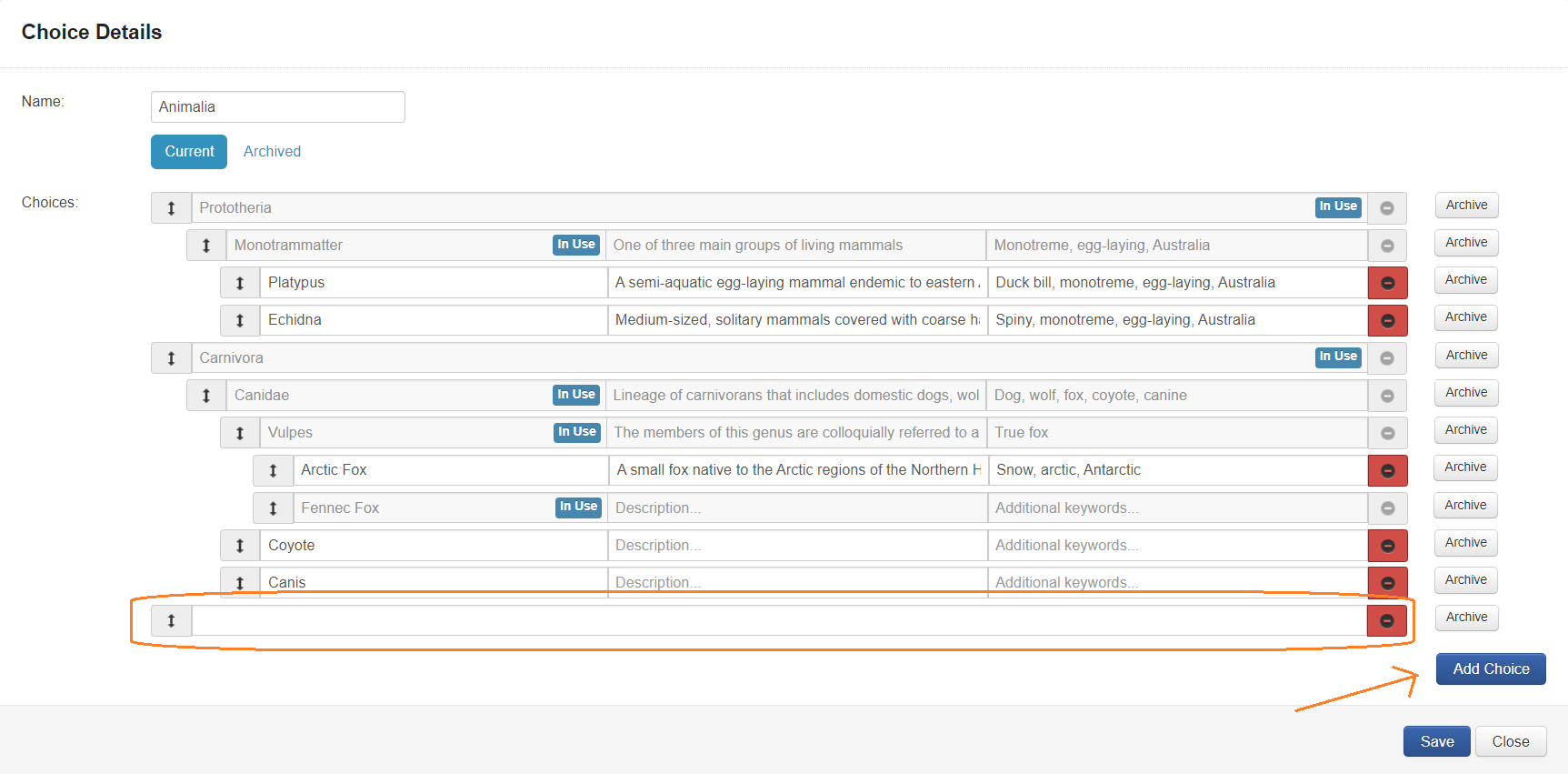Click reorder handle next to Carnivora
Viewport: 1568px width, 774px height.
(171, 358)
